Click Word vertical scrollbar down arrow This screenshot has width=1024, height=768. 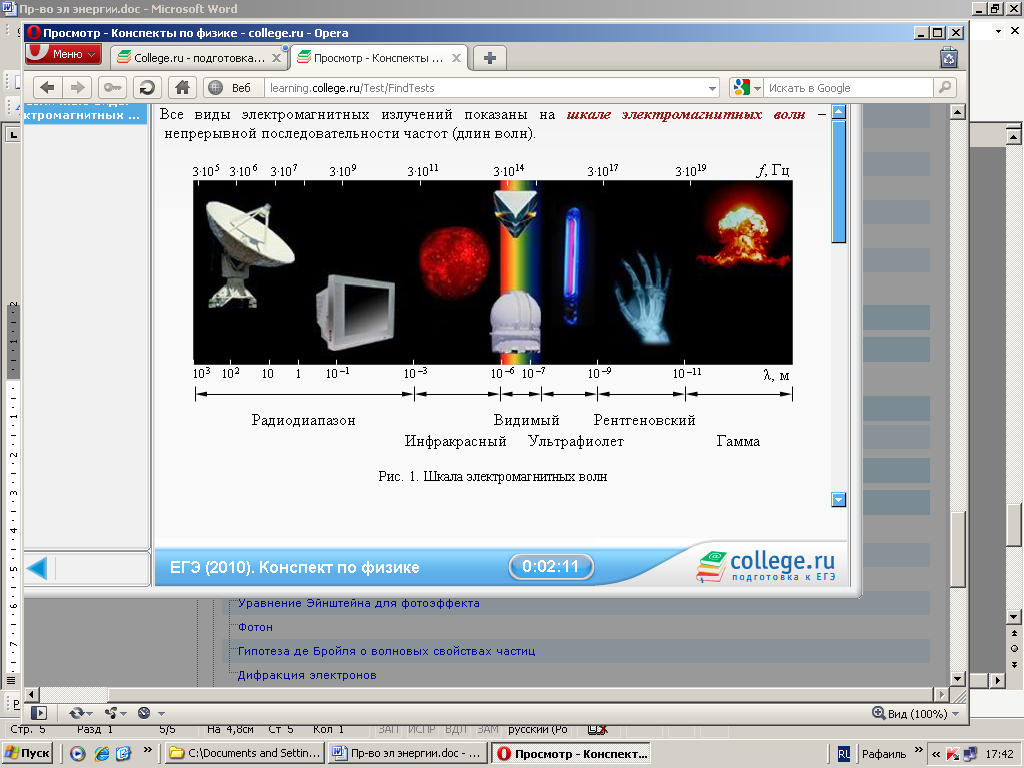coord(1014,616)
